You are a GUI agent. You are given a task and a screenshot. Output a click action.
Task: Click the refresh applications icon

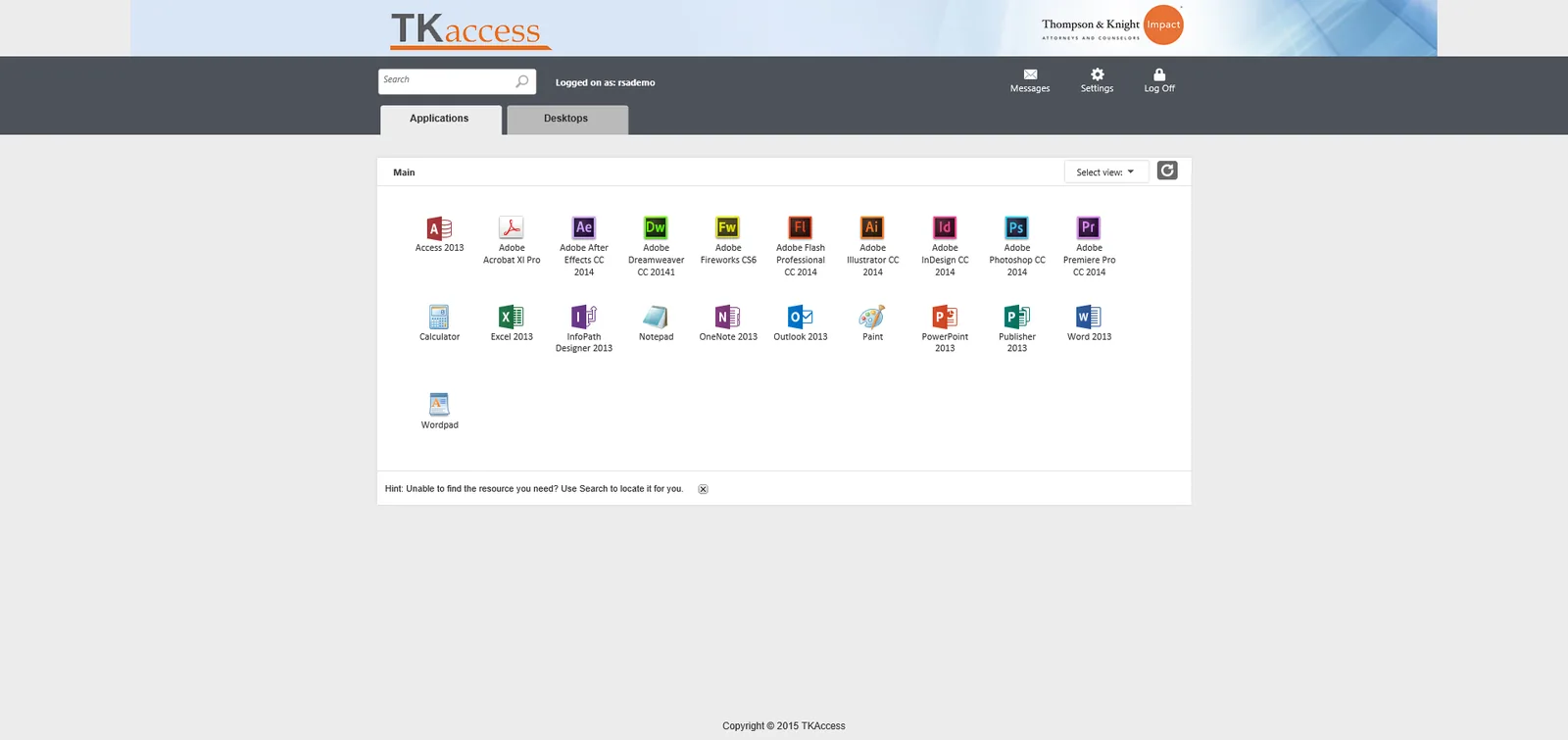(1167, 171)
